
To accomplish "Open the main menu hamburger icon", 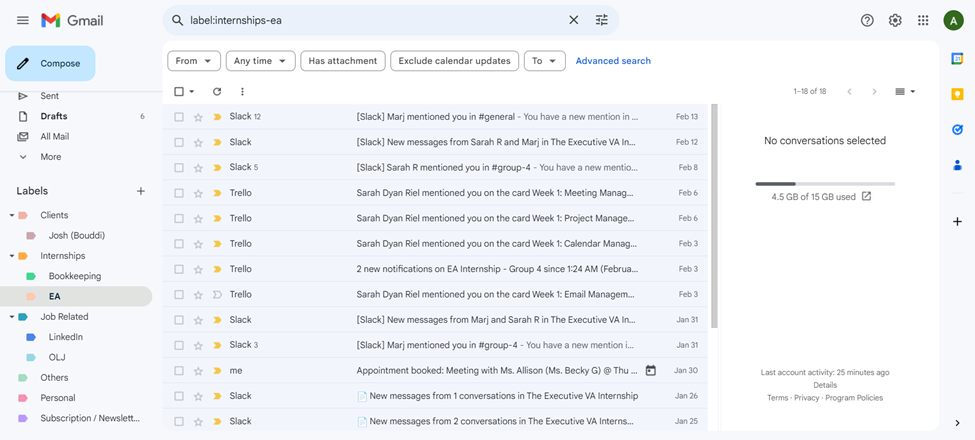I will 22,20.
